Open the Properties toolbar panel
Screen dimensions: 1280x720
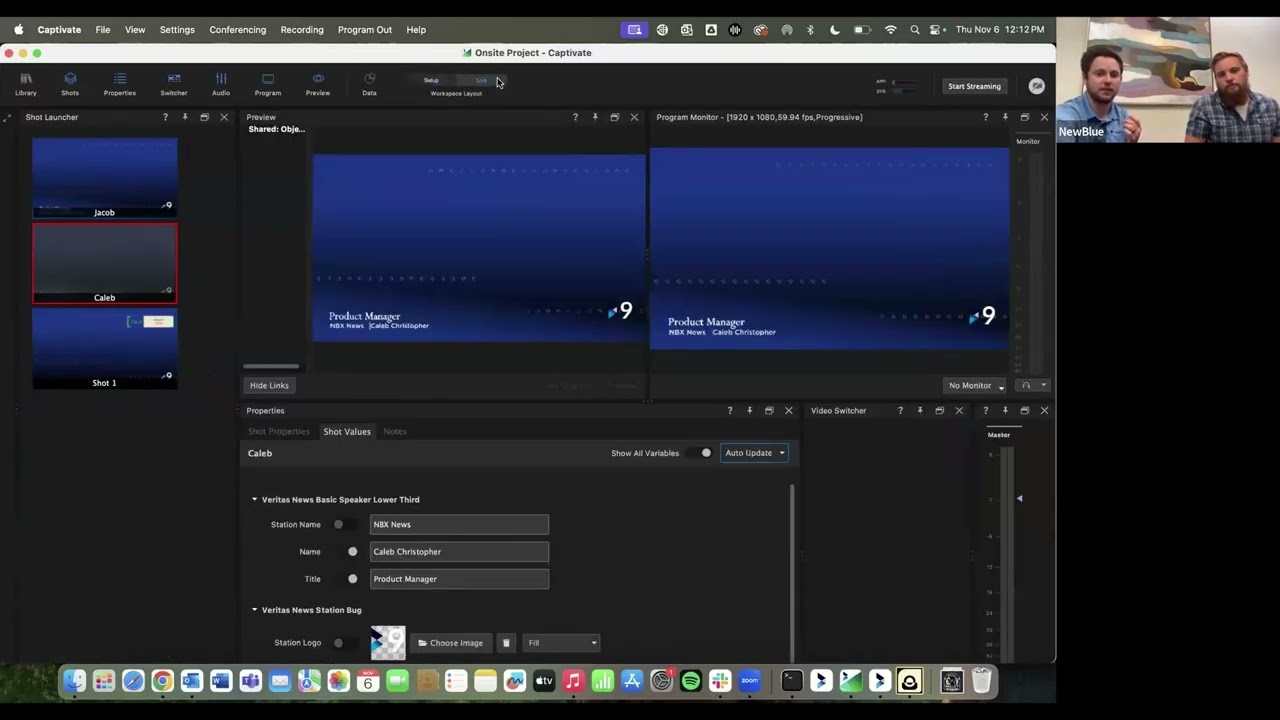click(120, 84)
